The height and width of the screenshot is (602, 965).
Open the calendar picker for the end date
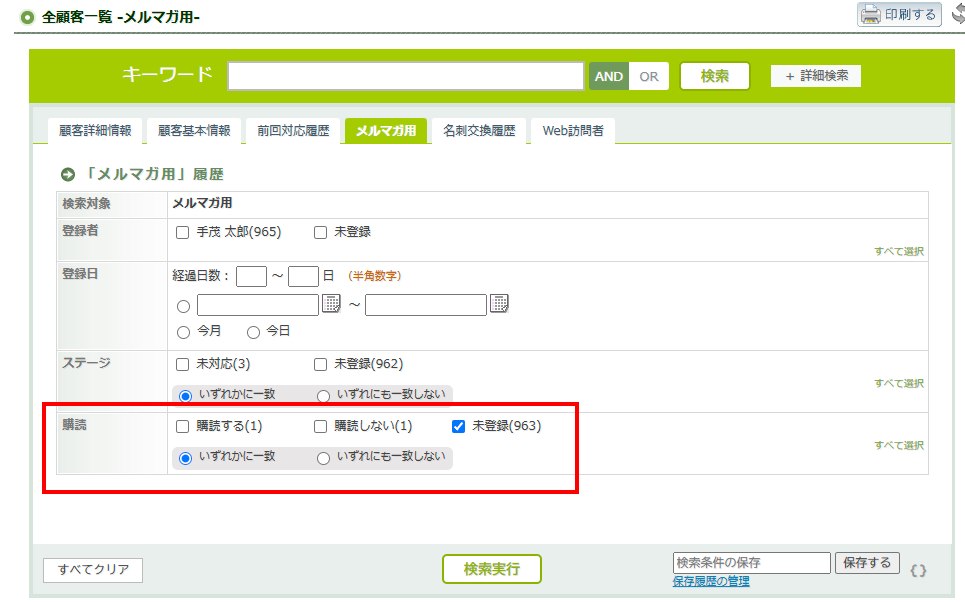pyautogui.click(x=499, y=303)
